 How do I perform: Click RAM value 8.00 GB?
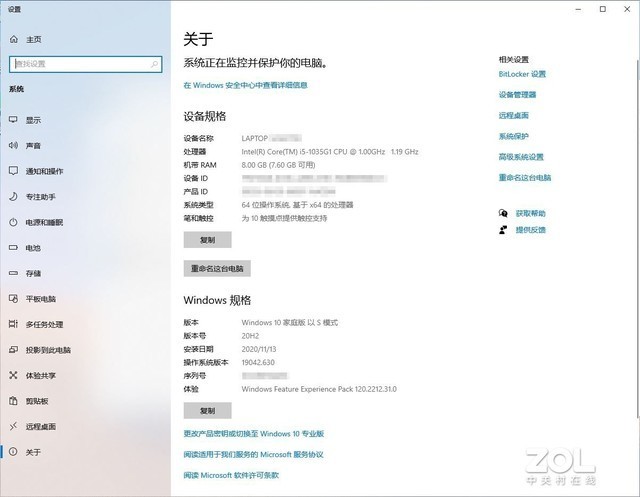(x=278, y=165)
